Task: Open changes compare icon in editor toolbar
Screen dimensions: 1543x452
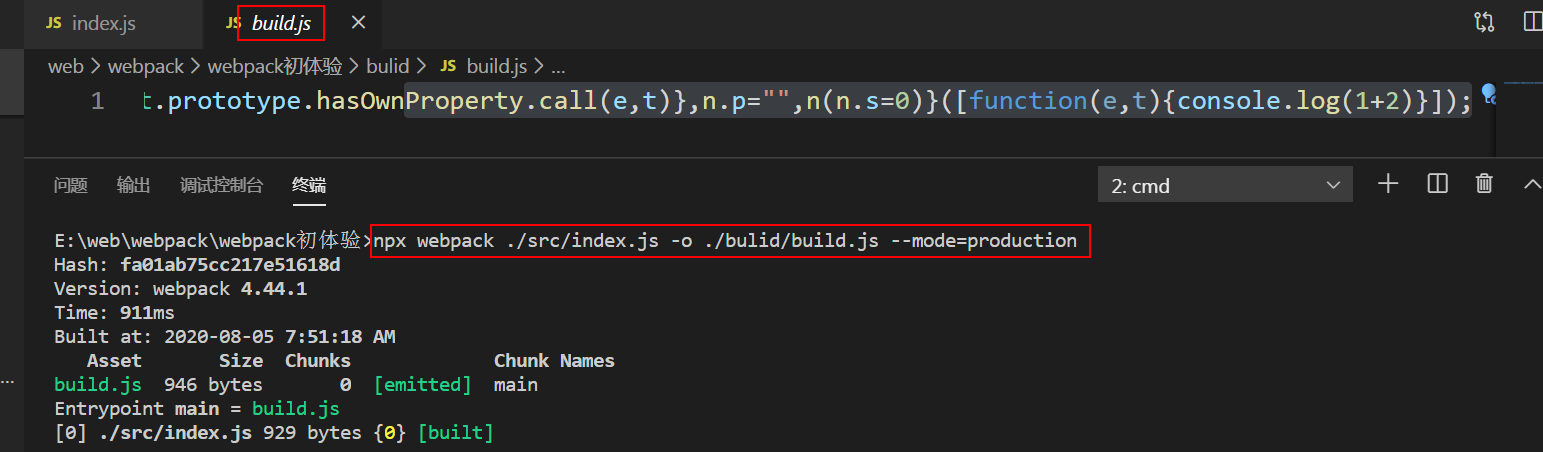Action: tap(1484, 22)
